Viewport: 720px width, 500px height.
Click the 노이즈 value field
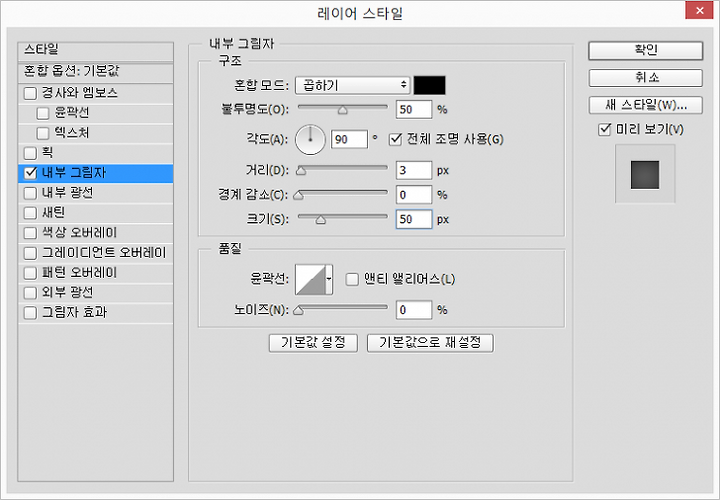point(414,310)
